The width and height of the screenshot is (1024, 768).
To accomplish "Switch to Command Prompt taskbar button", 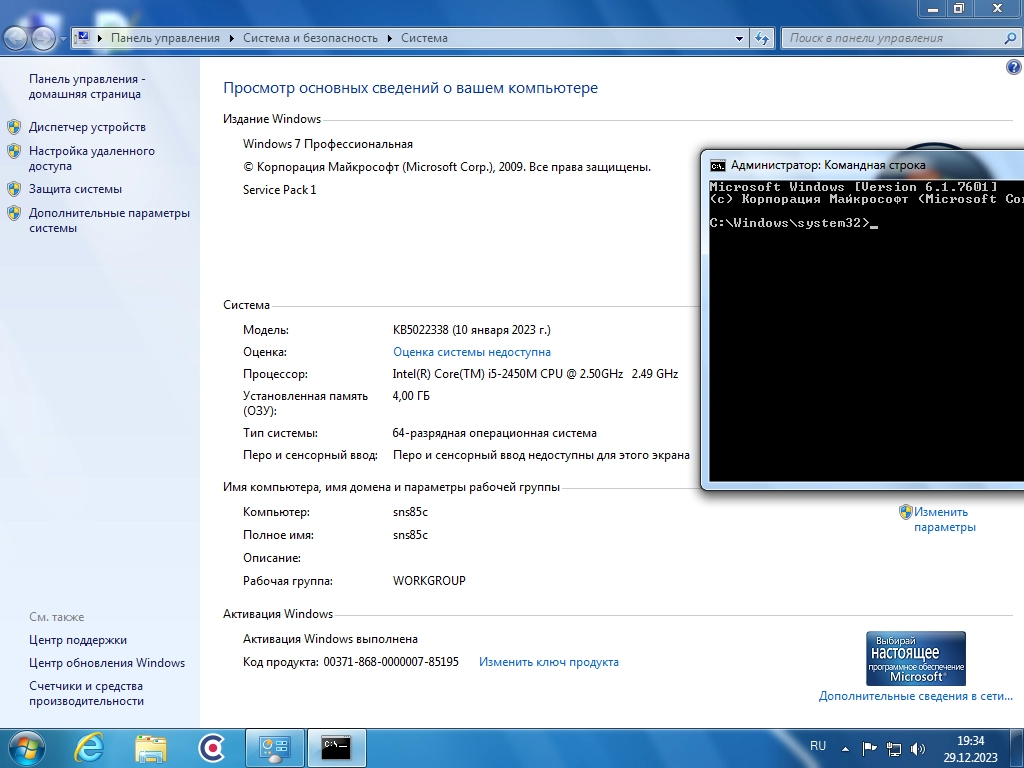I will coord(336,748).
